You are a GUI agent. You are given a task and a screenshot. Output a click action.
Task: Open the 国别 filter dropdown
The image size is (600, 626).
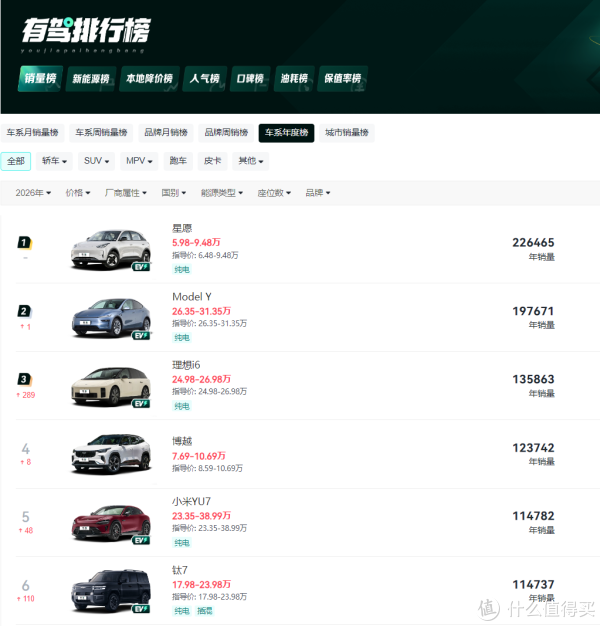(174, 193)
